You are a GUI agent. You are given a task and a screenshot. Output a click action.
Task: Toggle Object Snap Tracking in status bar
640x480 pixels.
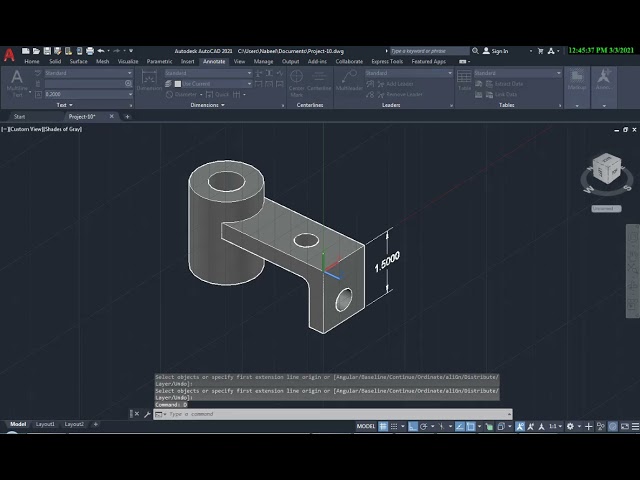tap(460, 427)
